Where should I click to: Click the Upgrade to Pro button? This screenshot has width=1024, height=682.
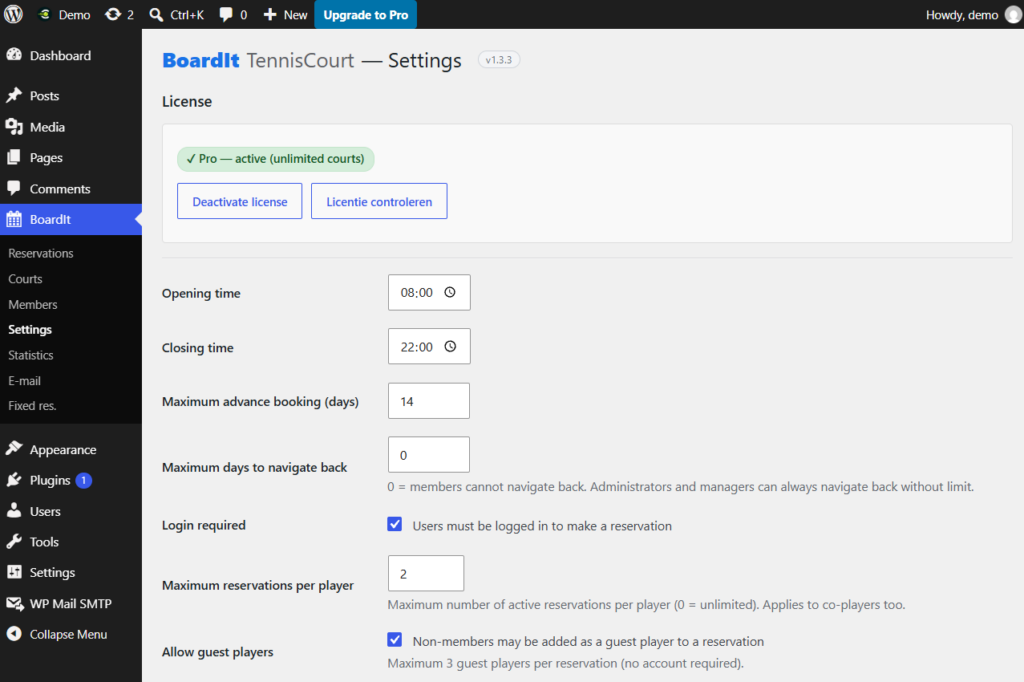pos(366,14)
